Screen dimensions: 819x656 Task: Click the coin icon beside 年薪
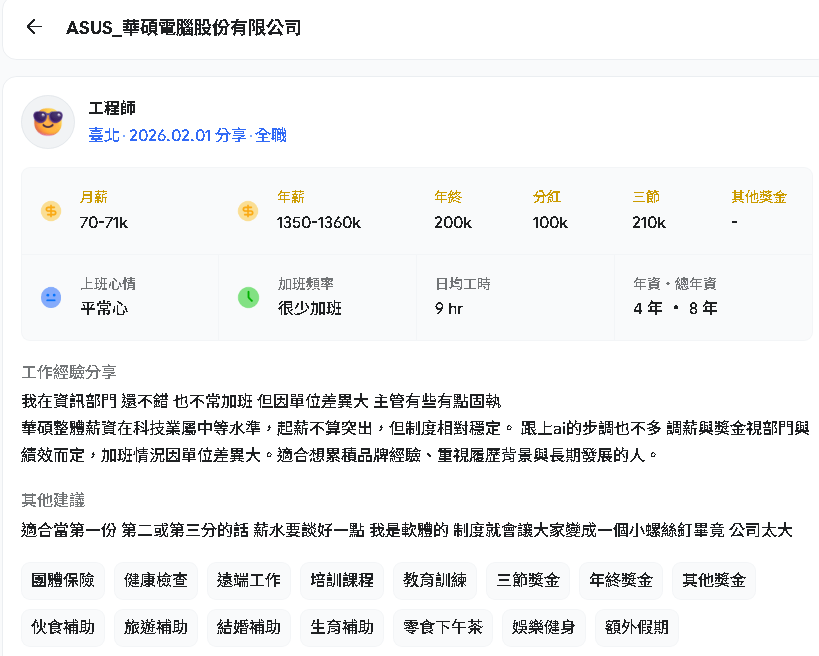pyautogui.click(x=248, y=211)
